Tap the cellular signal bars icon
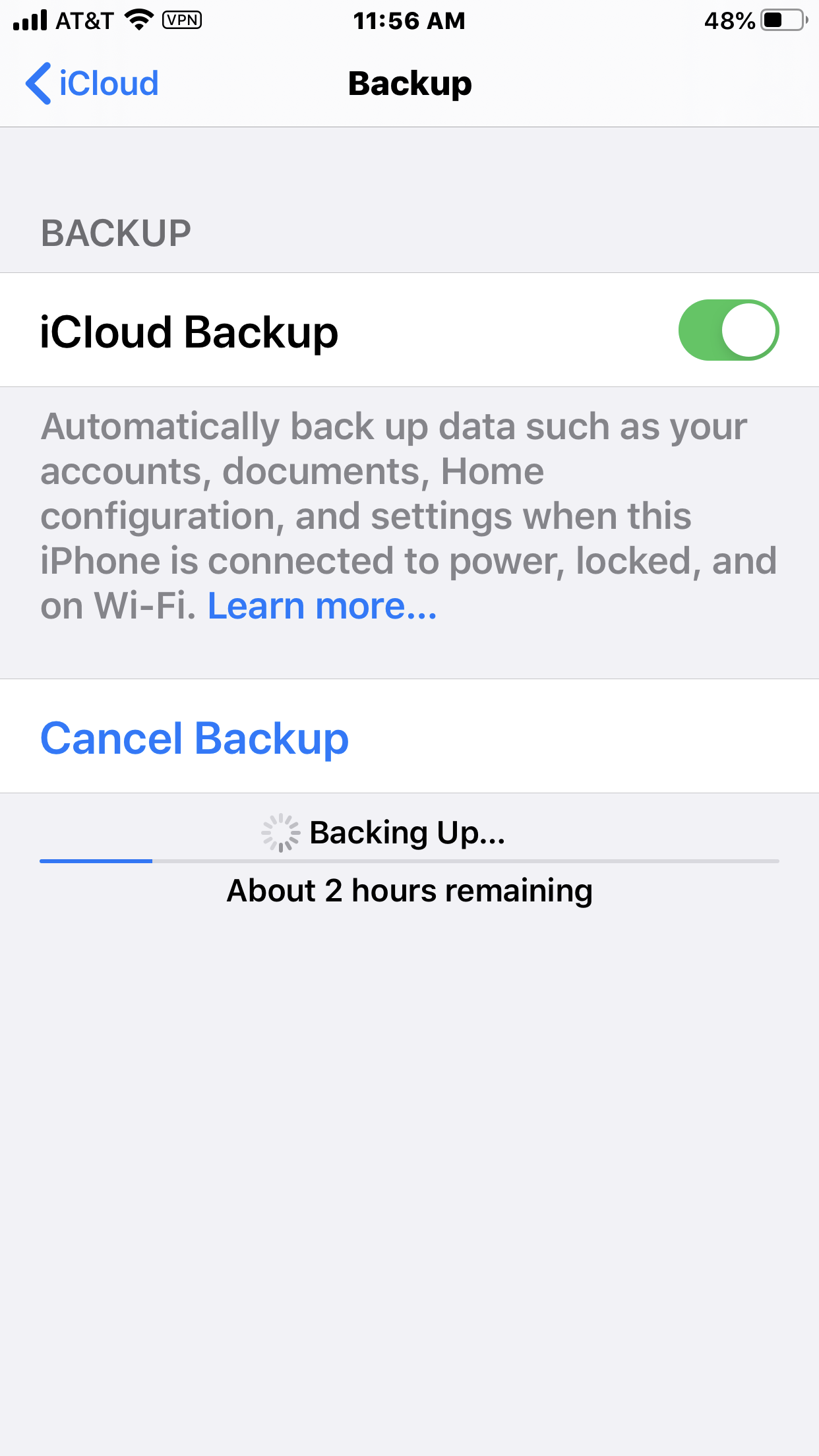This screenshot has width=819, height=1456. (30, 20)
